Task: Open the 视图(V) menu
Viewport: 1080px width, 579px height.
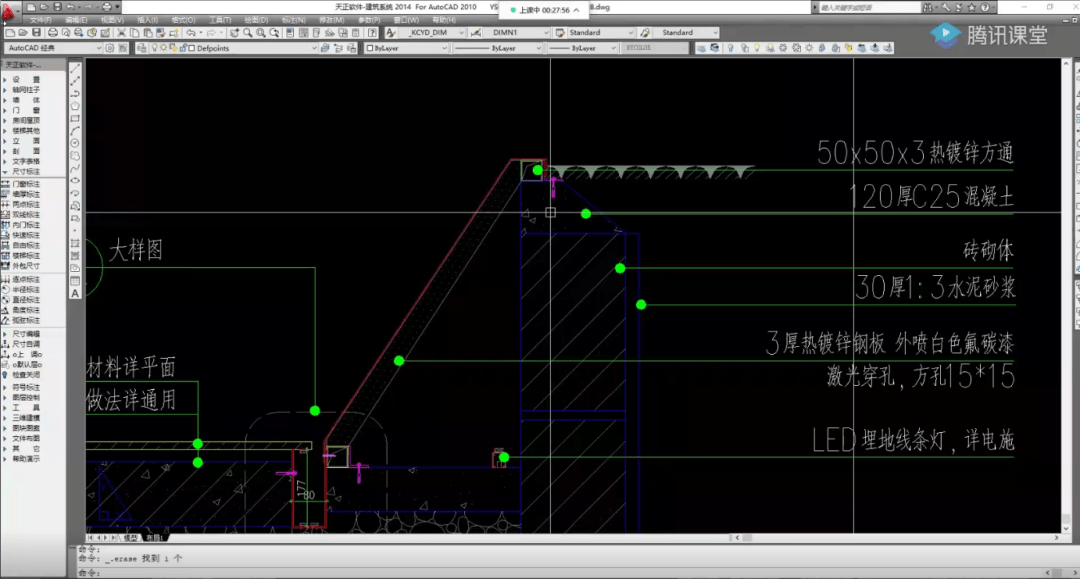Action: (112, 20)
